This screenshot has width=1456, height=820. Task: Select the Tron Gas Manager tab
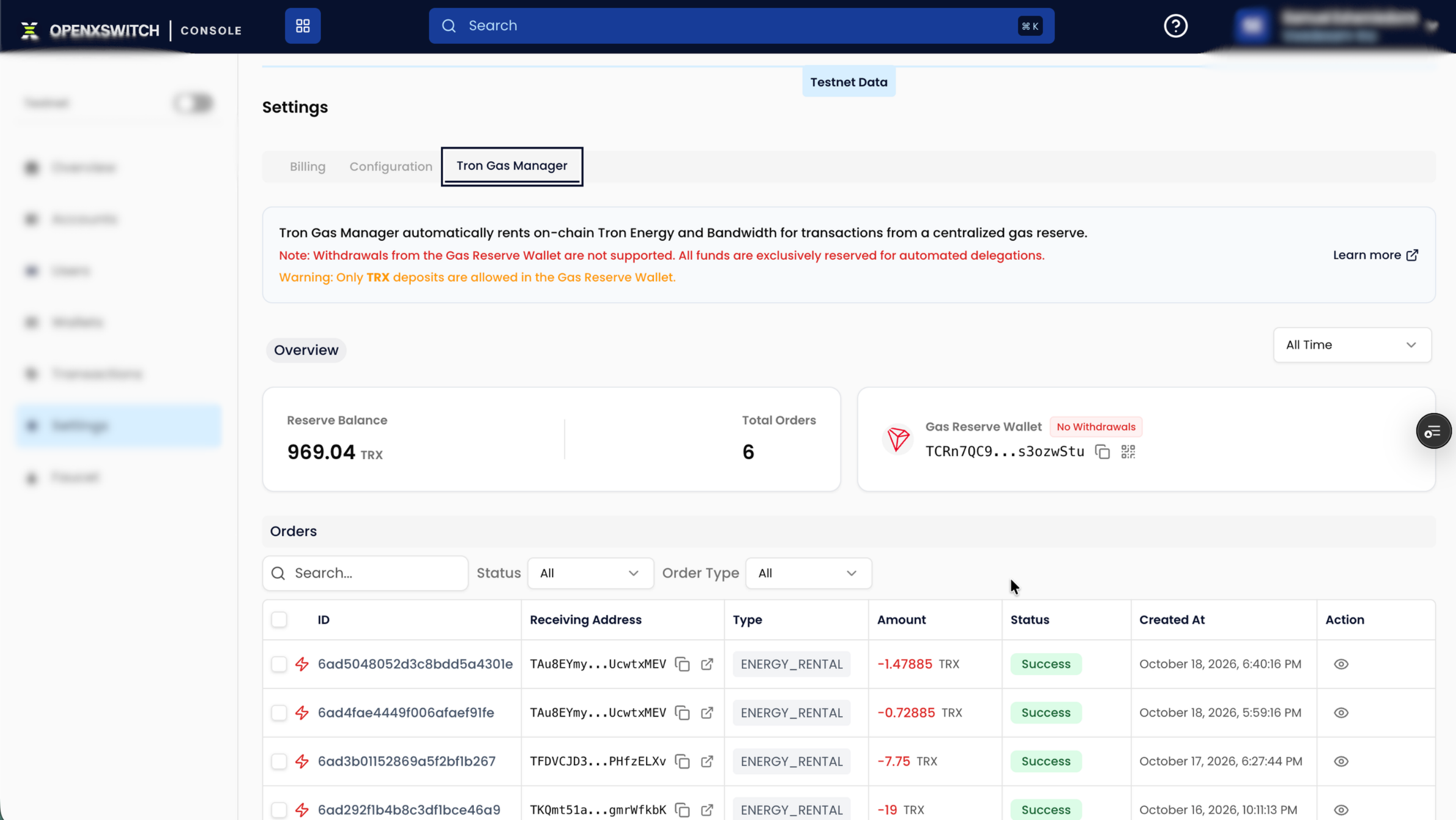point(511,166)
